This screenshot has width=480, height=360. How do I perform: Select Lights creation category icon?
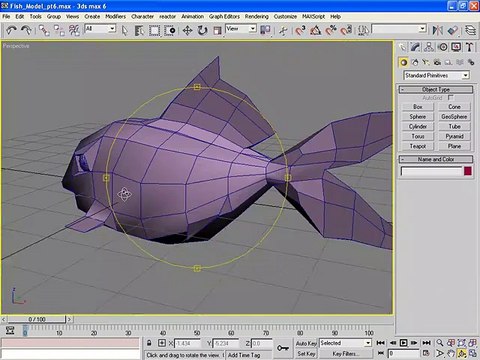pyautogui.click(x=426, y=62)
